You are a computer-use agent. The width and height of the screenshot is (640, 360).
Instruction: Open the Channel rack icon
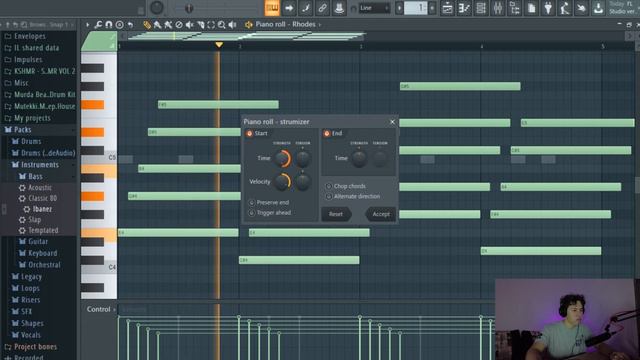pyautogui.click(x=481, y=8)
